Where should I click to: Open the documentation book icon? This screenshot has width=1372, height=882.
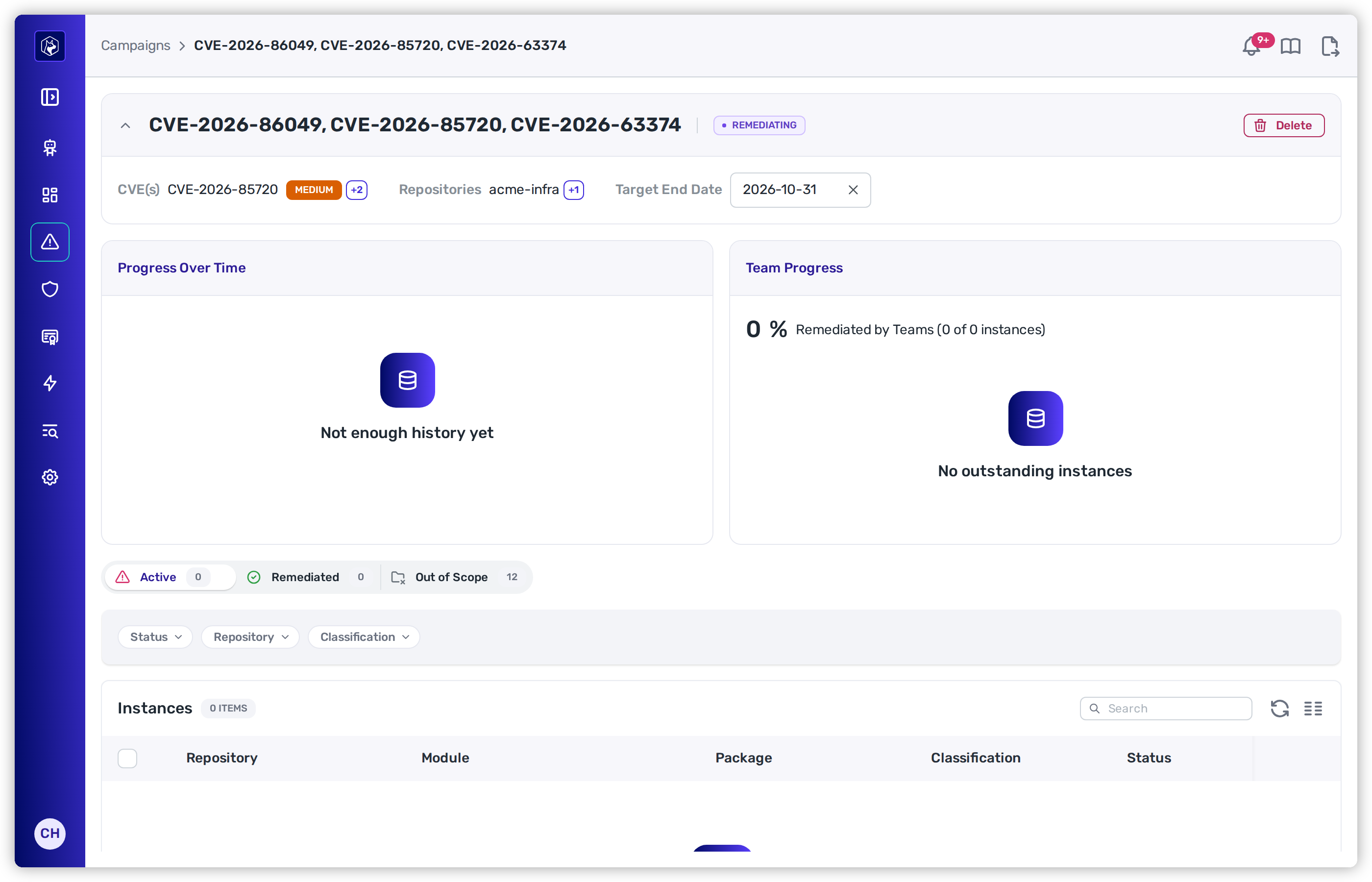[1290, 46]
